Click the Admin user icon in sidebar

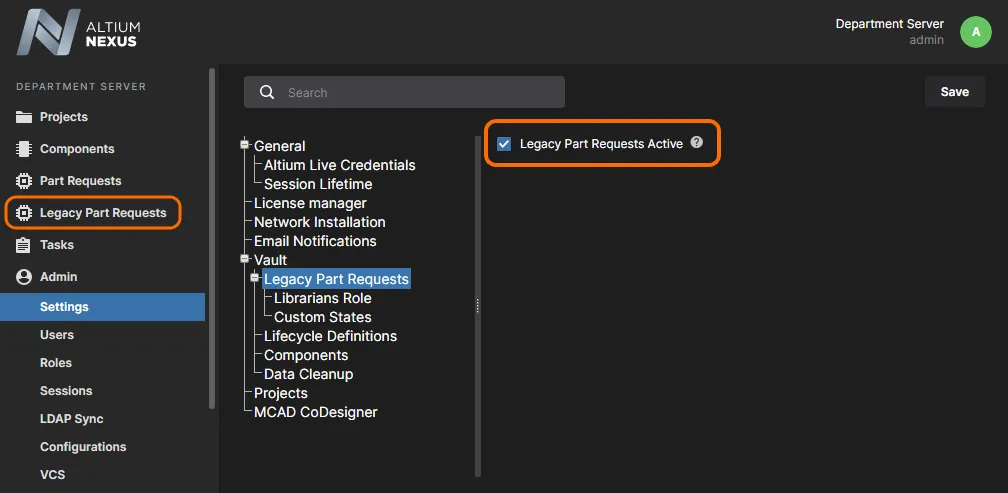[24, 277]
